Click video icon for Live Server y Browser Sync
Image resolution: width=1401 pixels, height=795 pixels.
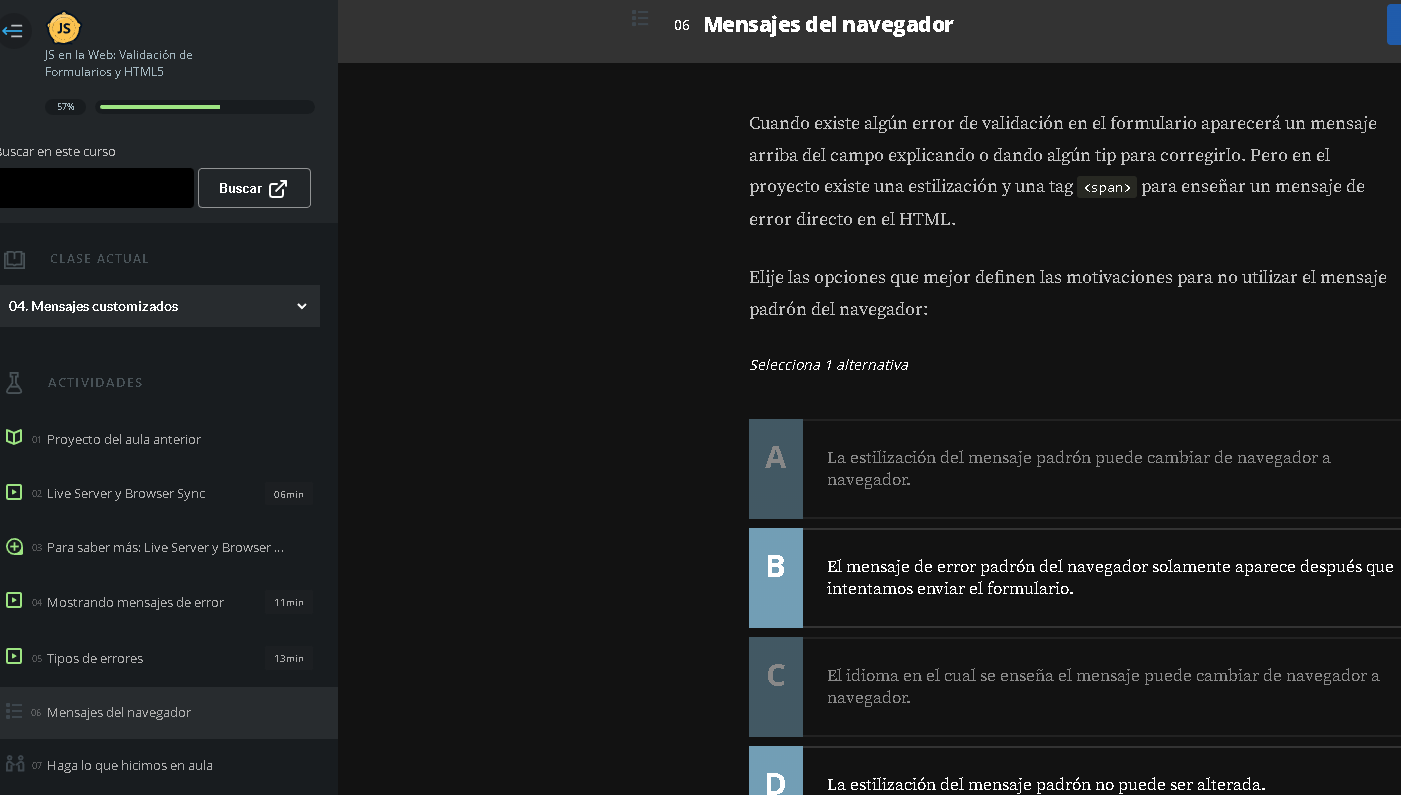coord(14,492)
